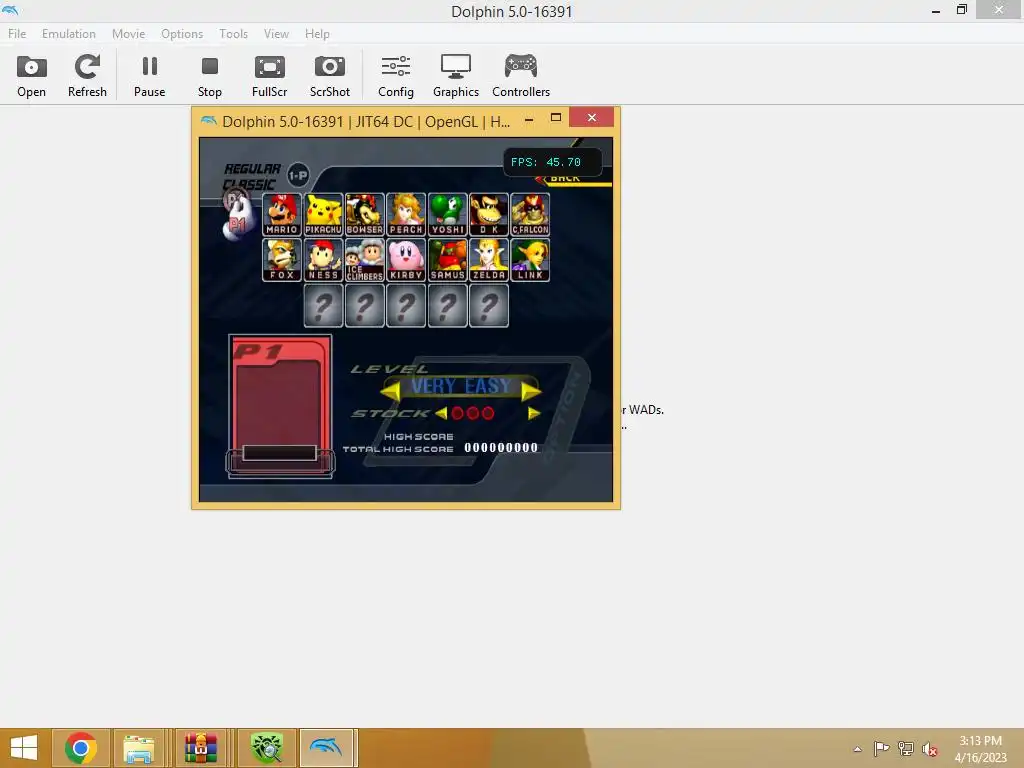The width and height of the screenshot is (1024, 768).
Task: Open the Emulation menu
Action: (x=69, y=34)
